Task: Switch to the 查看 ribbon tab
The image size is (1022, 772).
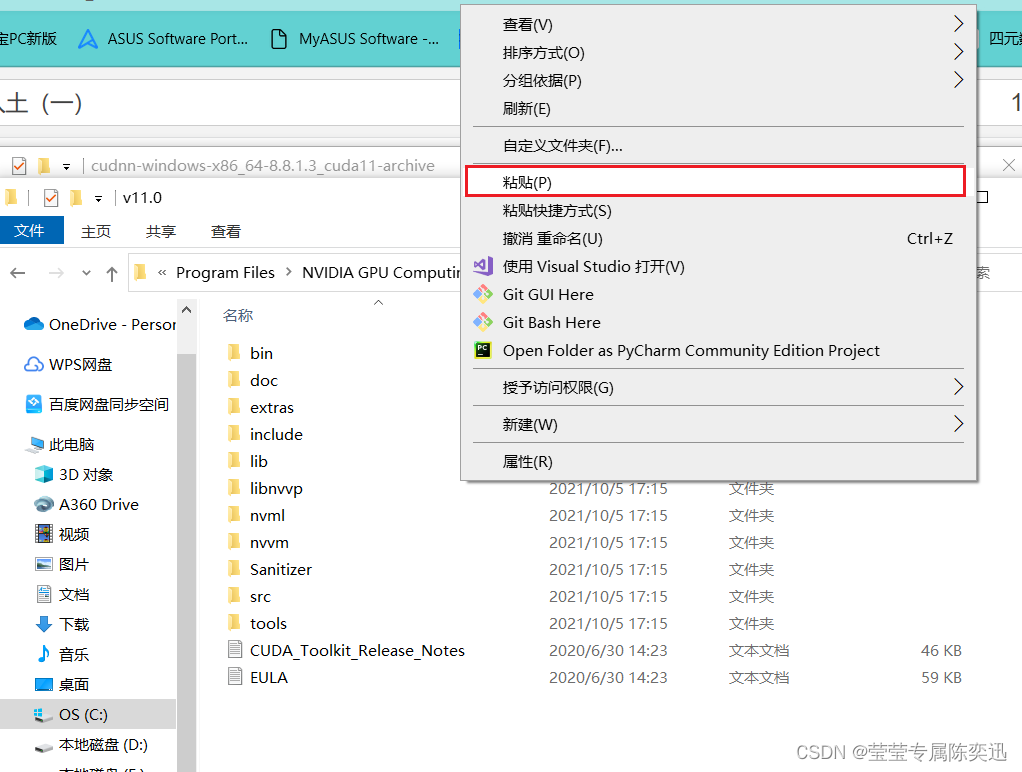Action: 226,231
